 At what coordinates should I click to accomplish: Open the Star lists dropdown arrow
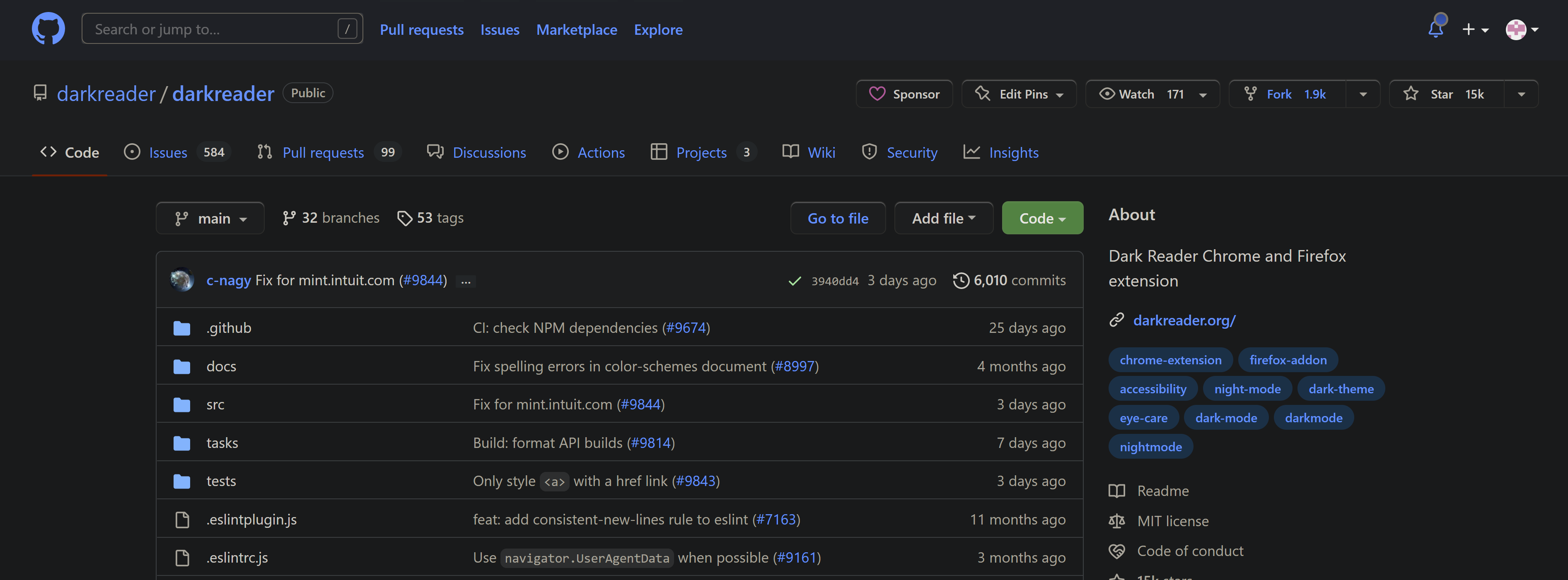point(1521,94)
